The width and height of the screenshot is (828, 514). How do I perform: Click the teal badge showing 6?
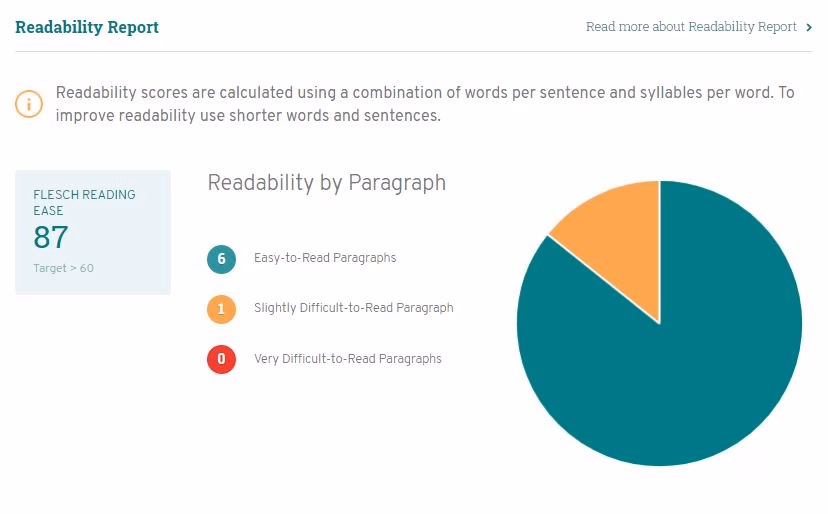pyautogui.click(x=221, y=259)
